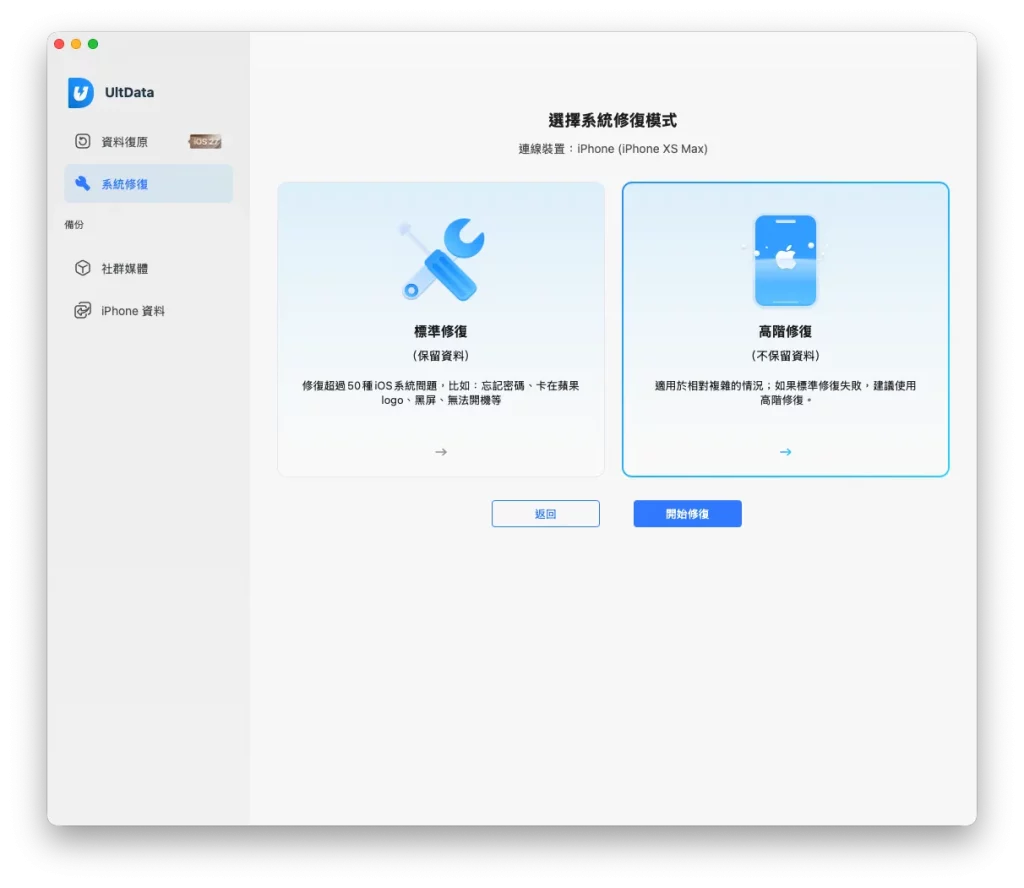
Task: Select the 系統修復 wrench icon
Action: (82, 183)
